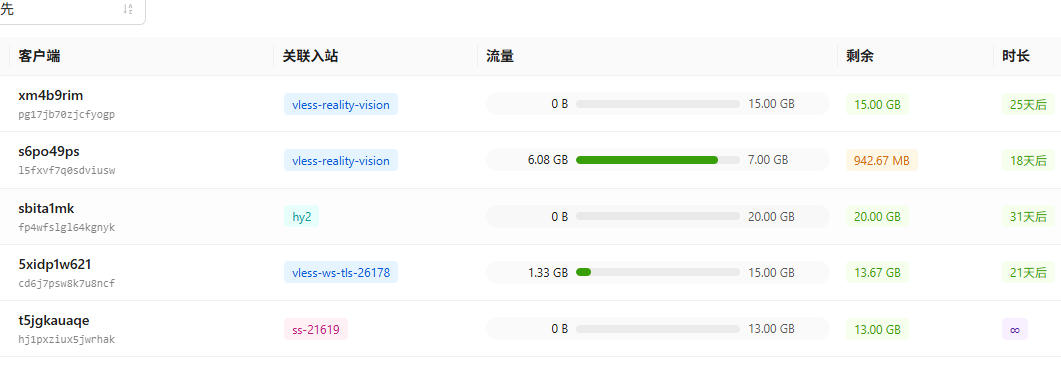
Task: Select client ID l5fxvf7q0sdviusw
Action: (x=66, y=171)
